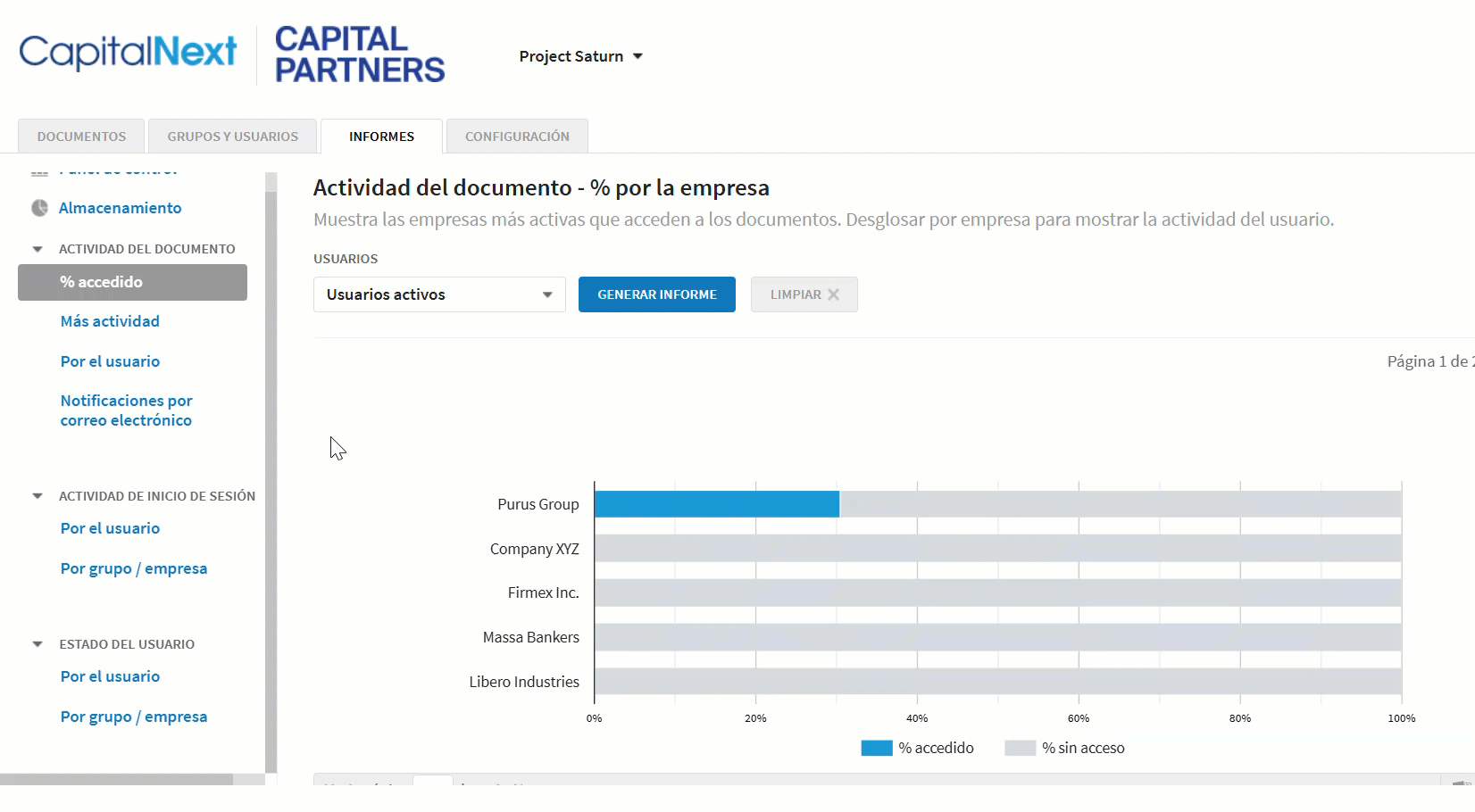This screenshot has width=1475, height=812.
Task: Toggle the % accedido legend swatch
Action: [x=877, y=748]
